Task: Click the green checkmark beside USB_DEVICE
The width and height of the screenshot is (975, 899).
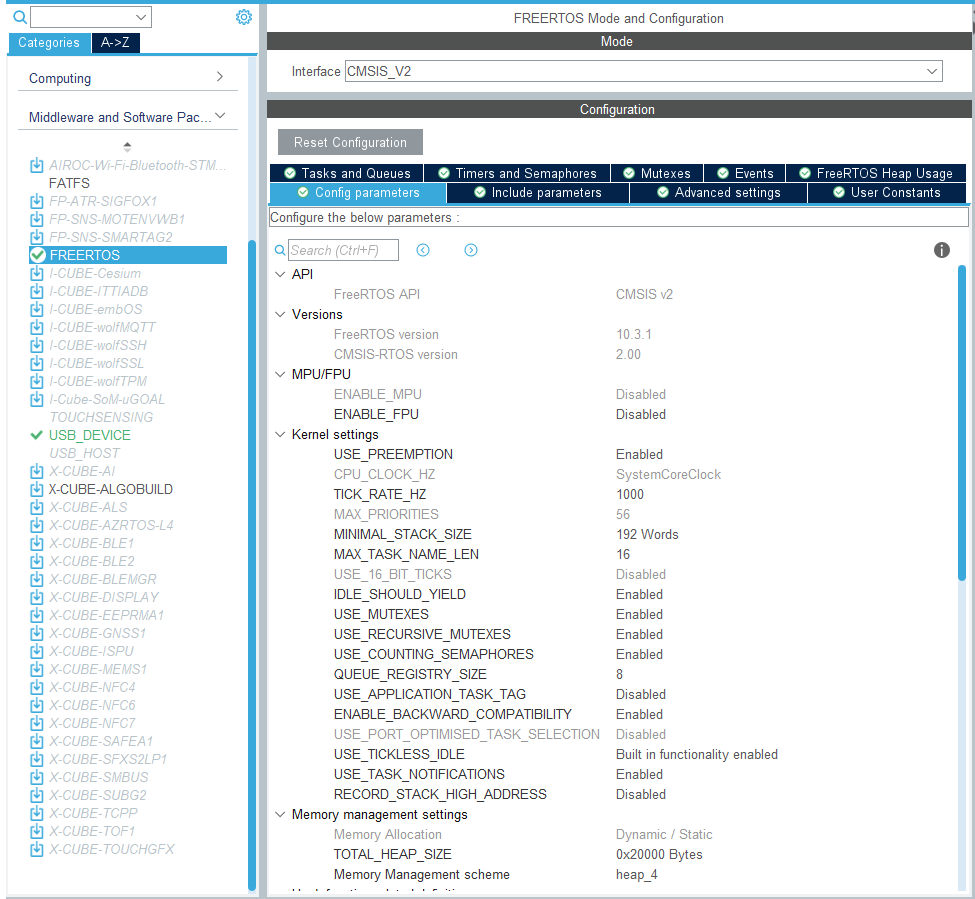Action: click(x=37, y=435)
